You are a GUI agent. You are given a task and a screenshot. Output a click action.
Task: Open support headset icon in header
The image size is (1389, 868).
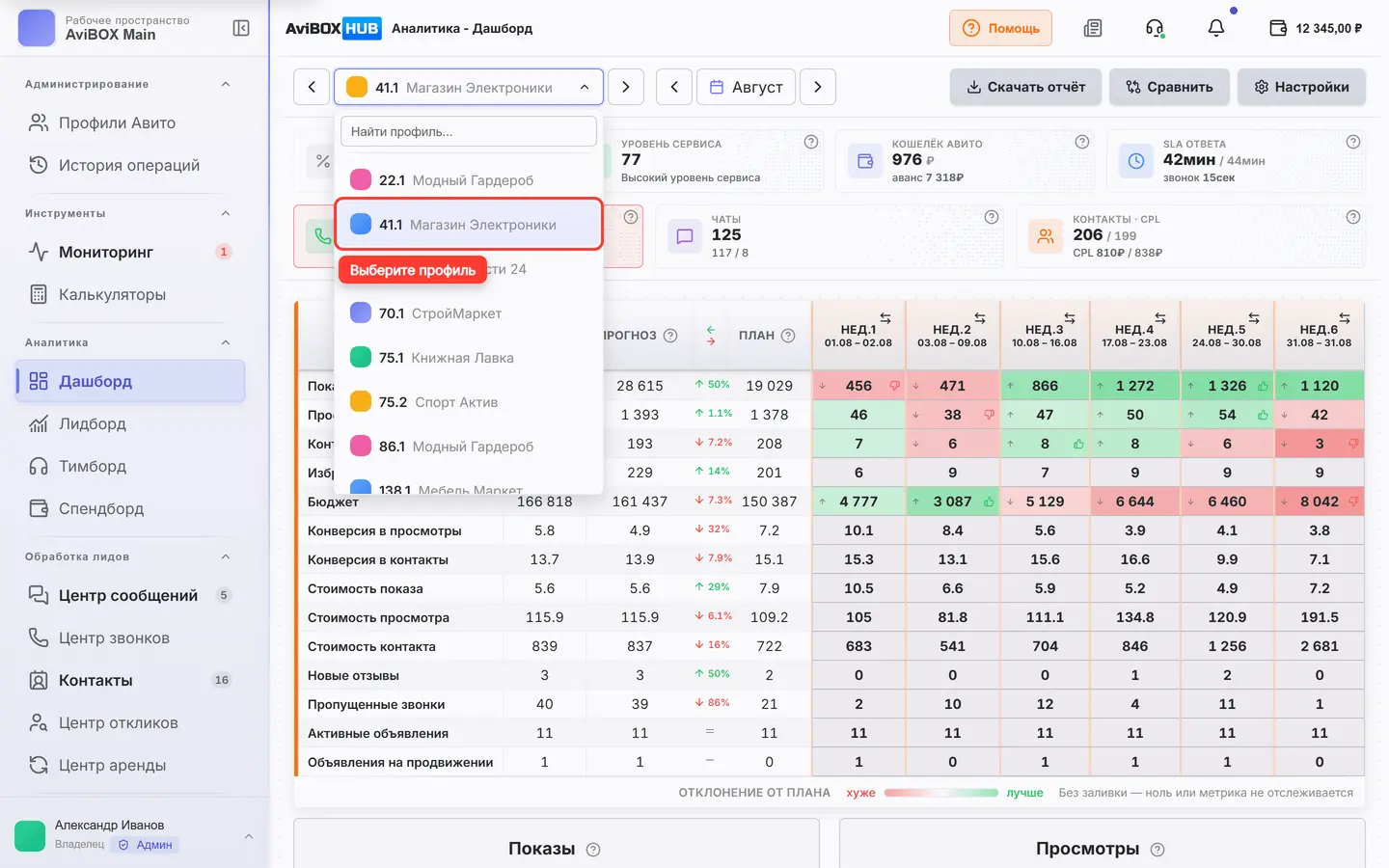(1155, 28)
